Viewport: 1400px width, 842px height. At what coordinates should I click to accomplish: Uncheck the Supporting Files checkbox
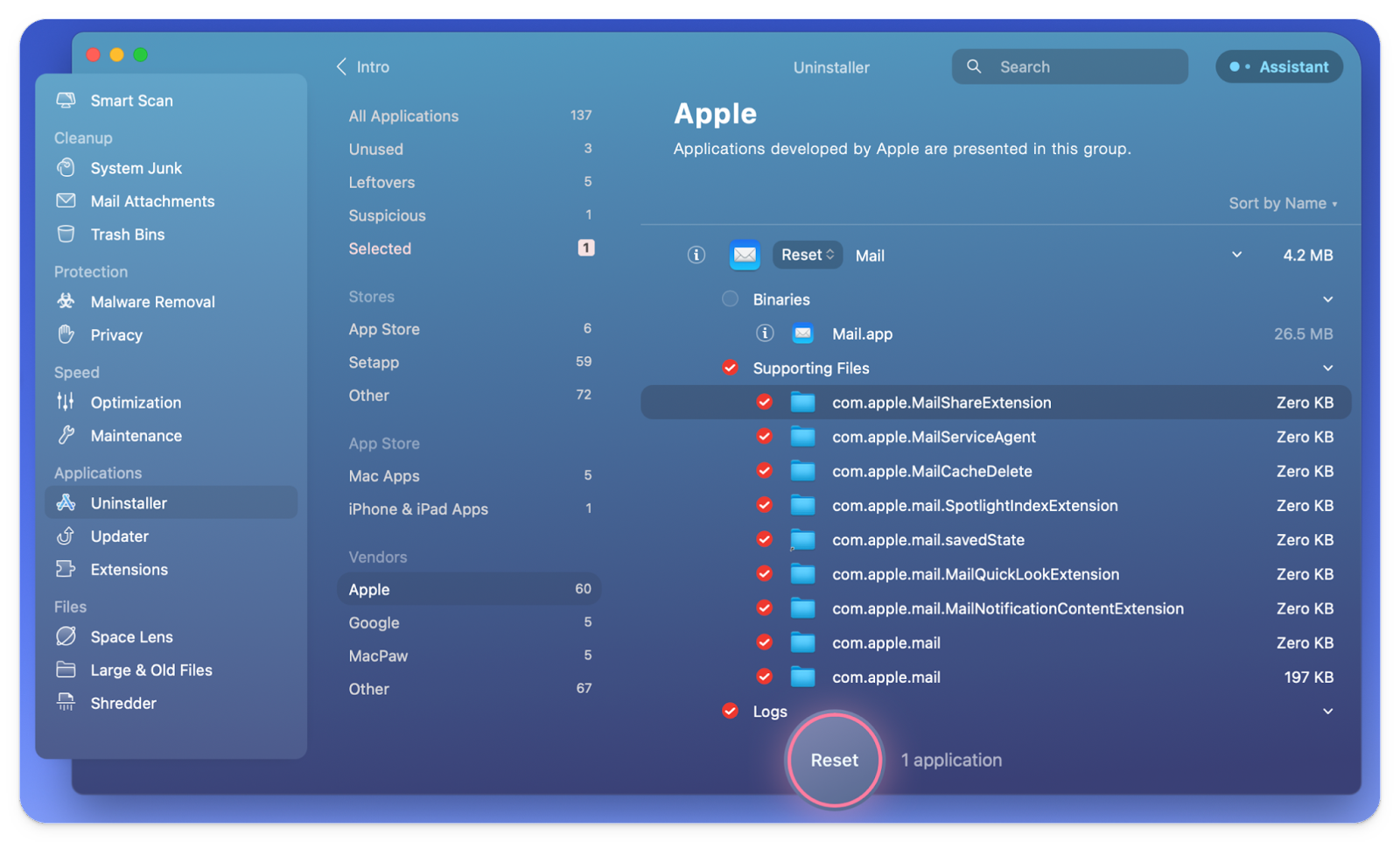[730, 368]
